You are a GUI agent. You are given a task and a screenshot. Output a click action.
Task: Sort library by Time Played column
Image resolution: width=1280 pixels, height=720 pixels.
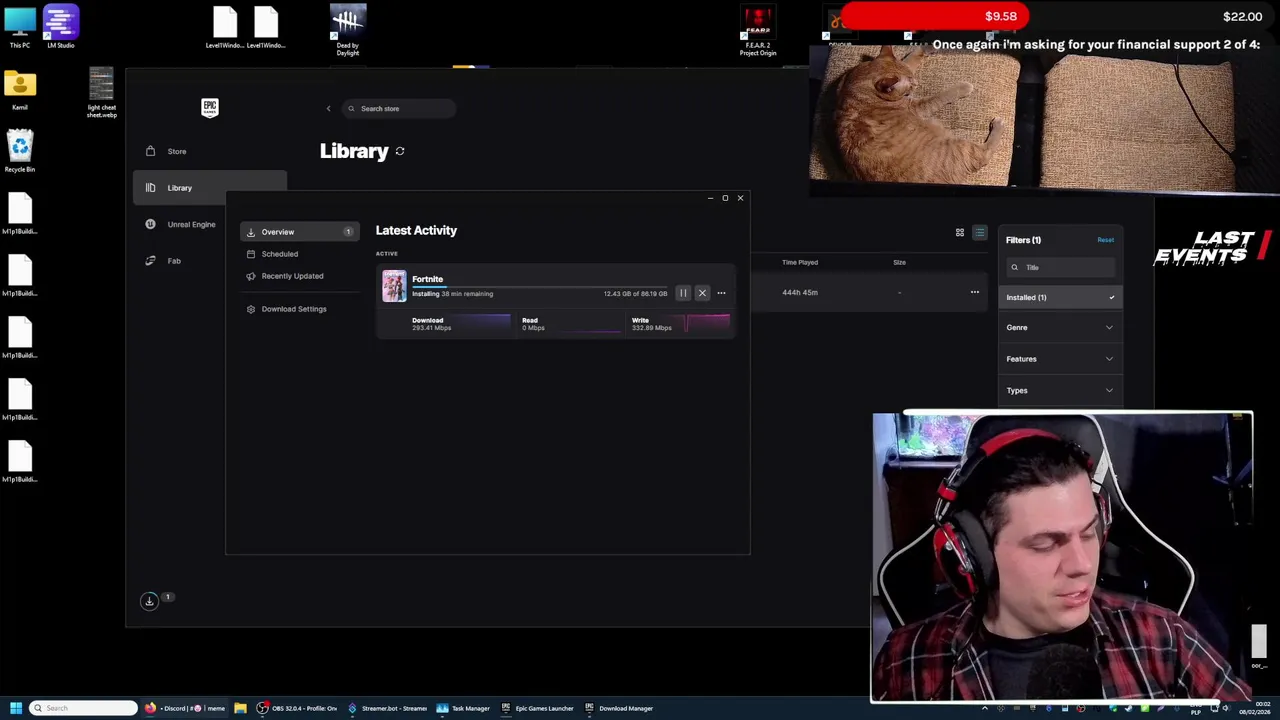click(x=800, y=262)
